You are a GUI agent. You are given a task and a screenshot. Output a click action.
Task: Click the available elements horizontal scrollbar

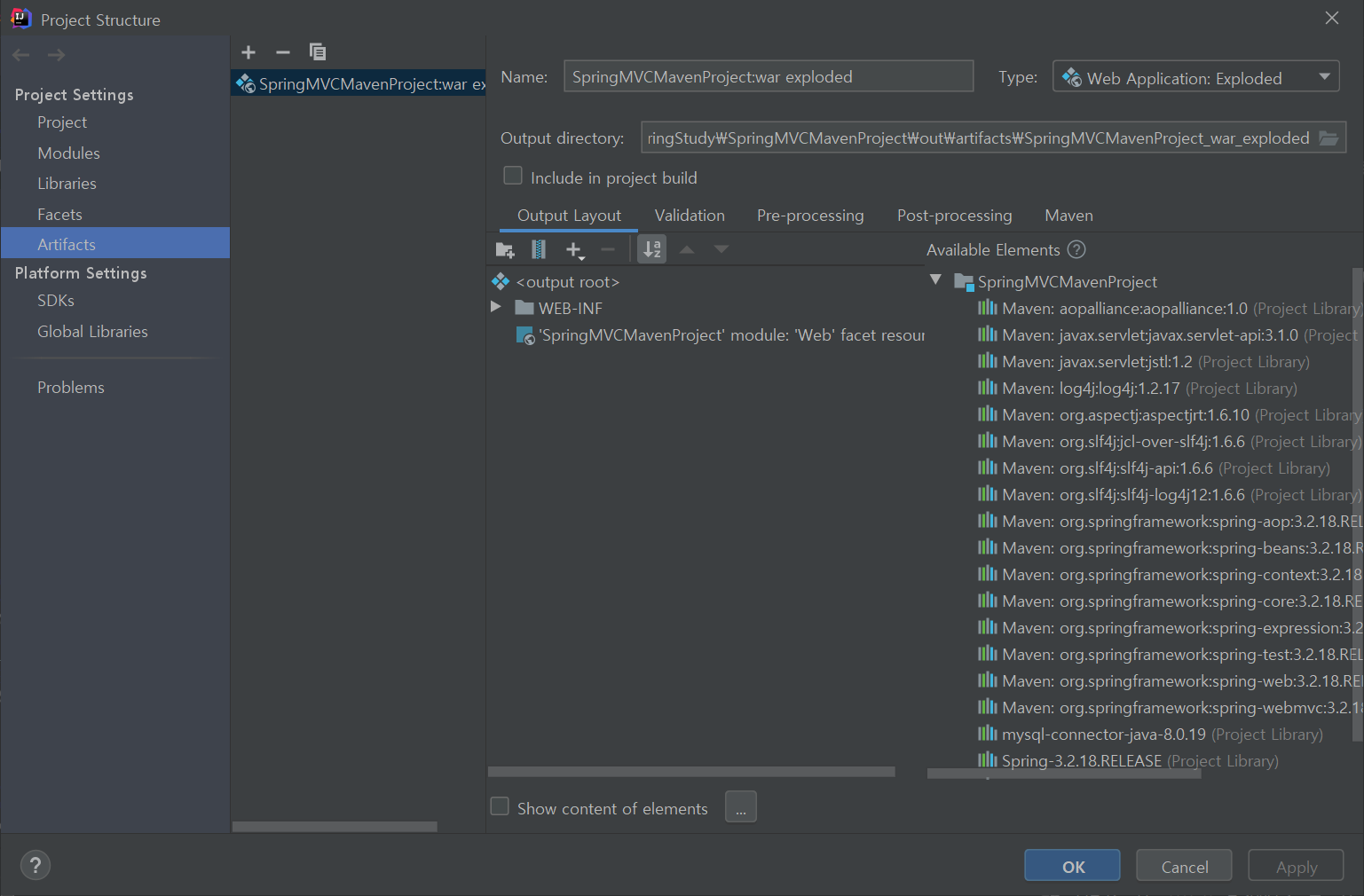click(1064, 774)
